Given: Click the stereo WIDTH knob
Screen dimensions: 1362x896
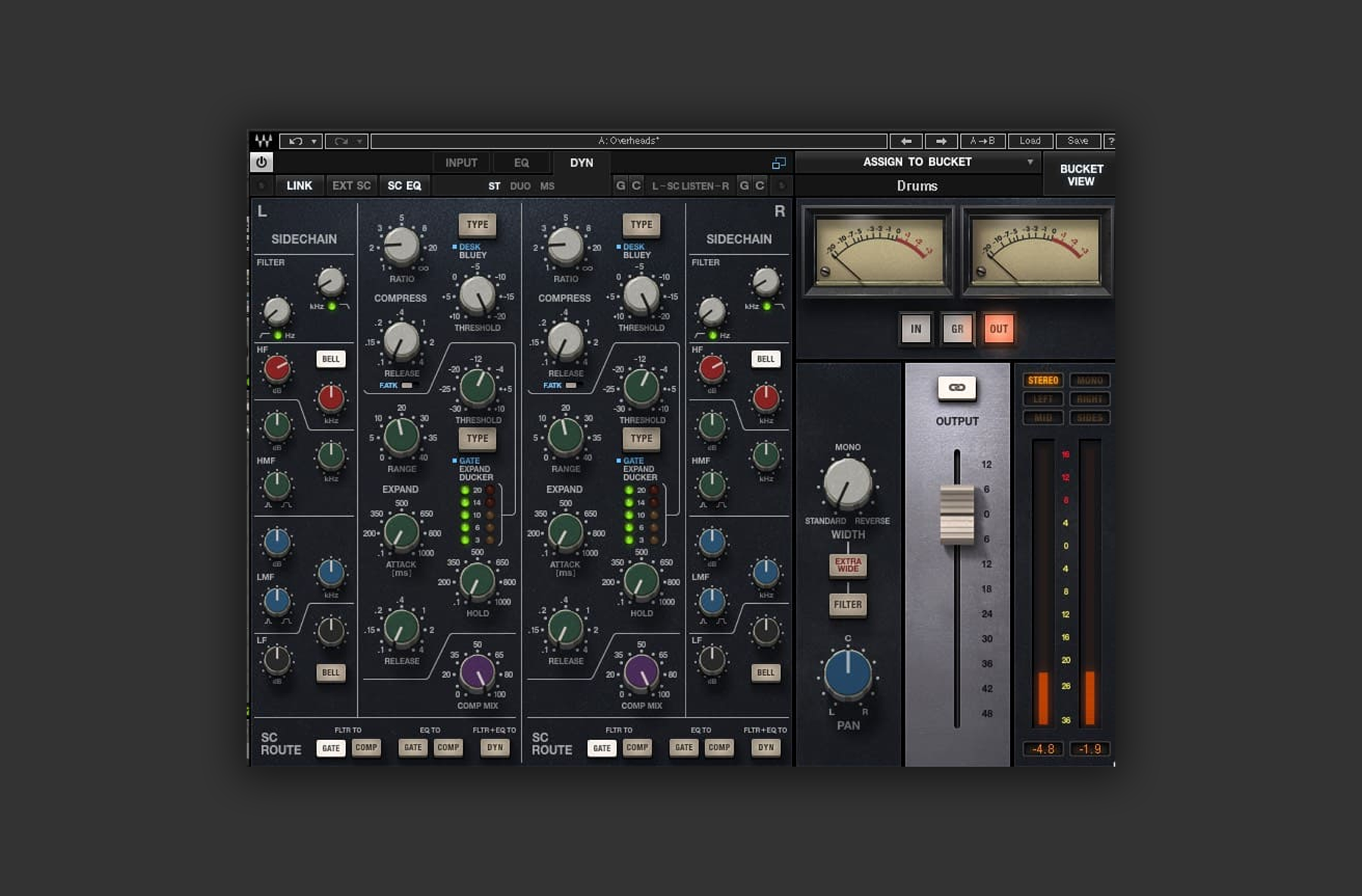Looking at the screenshot, I should point(847,484).
